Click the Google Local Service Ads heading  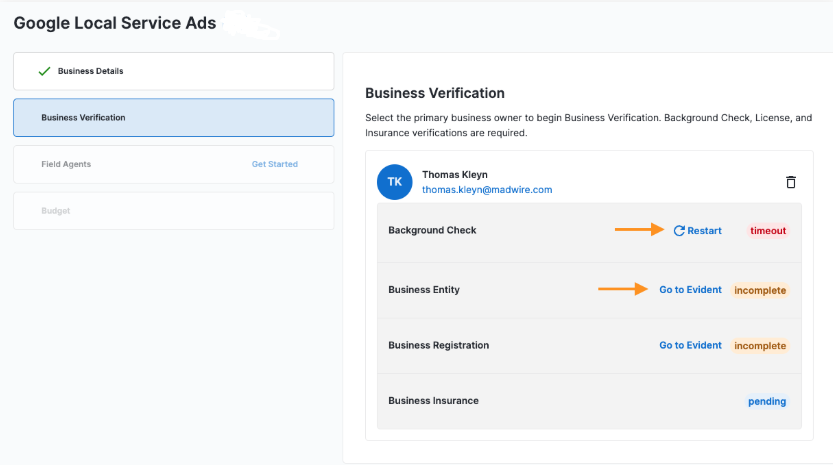[115, 23]
